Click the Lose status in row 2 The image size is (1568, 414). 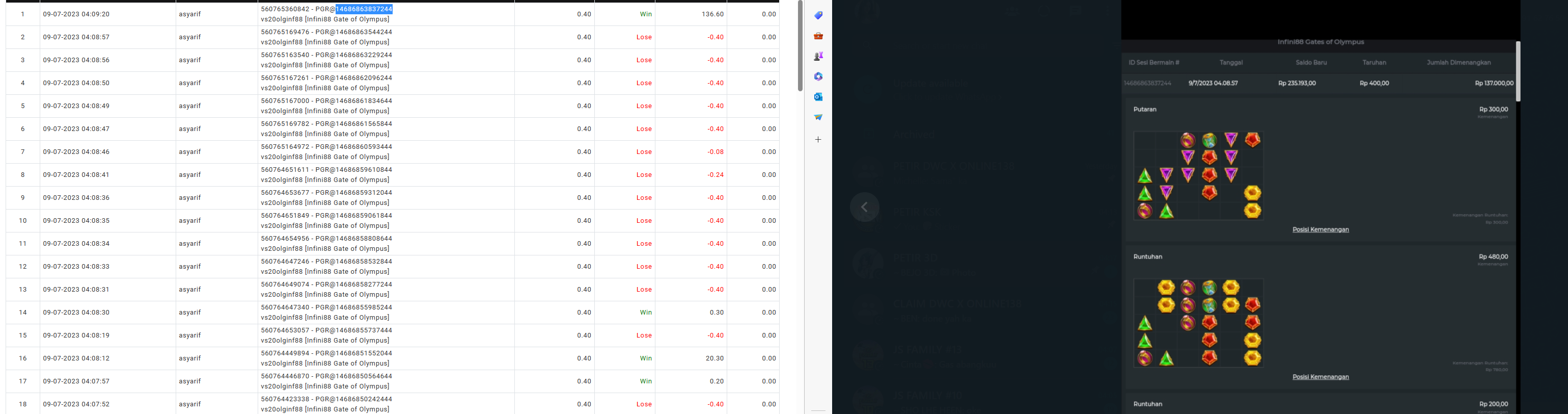(644, 37)
